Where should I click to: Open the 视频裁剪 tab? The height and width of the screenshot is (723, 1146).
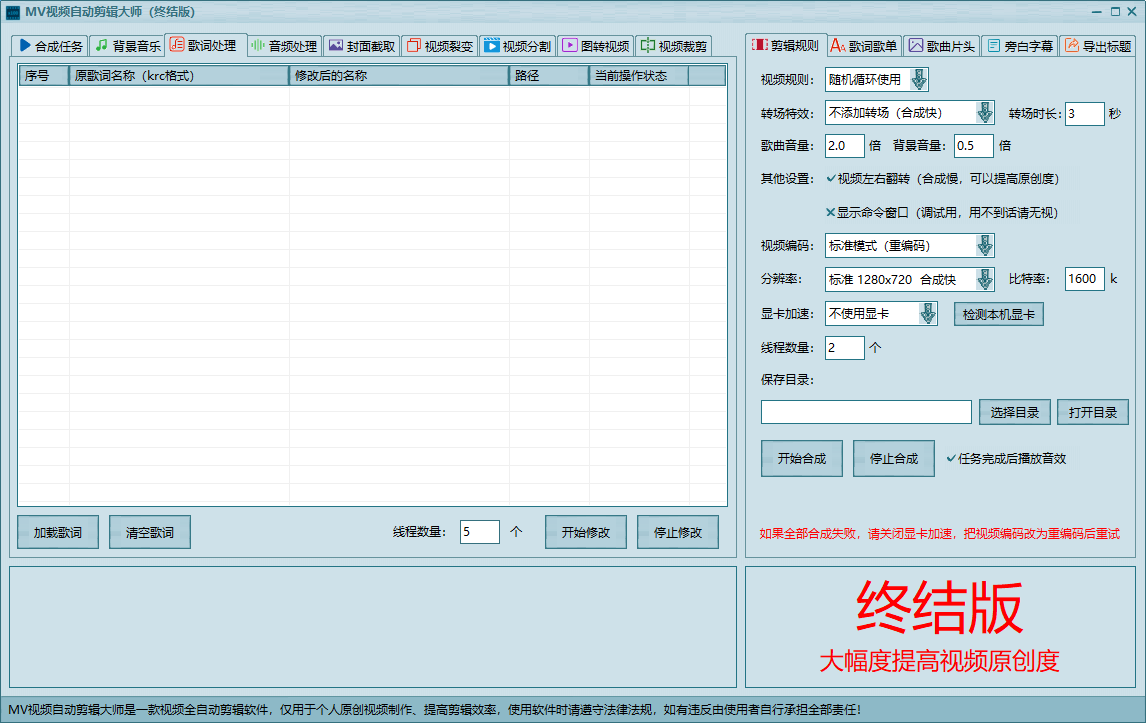coord(674,46)
